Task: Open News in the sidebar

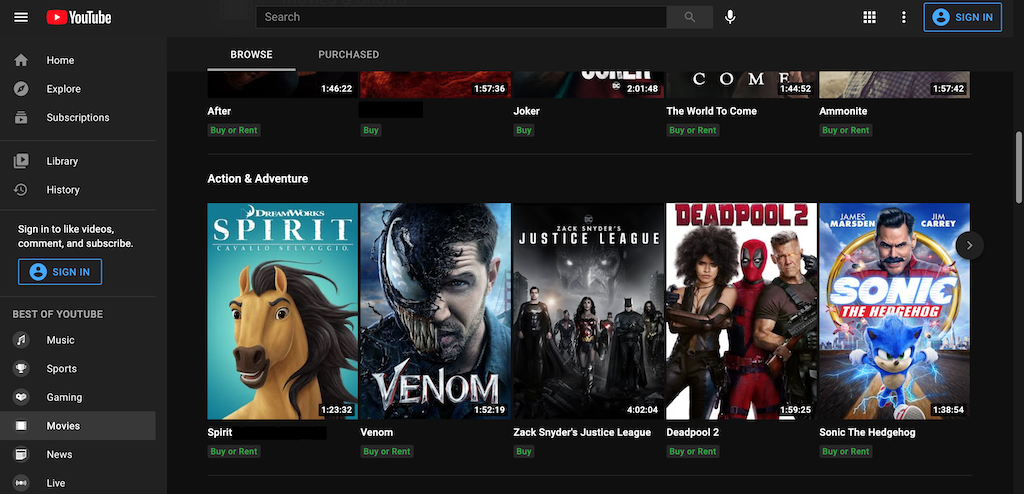Action: coord(78,454)
